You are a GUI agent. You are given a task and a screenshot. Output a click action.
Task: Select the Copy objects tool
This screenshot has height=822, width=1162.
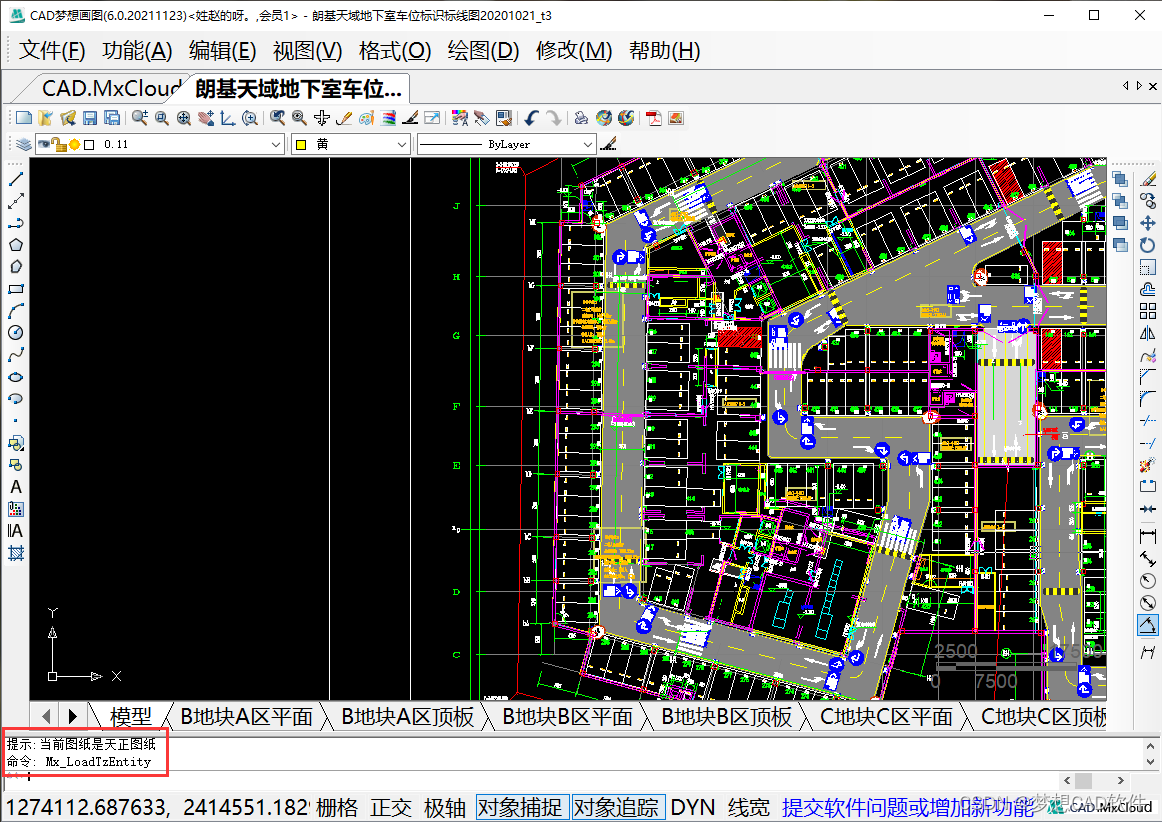[x=1147, y=201]
